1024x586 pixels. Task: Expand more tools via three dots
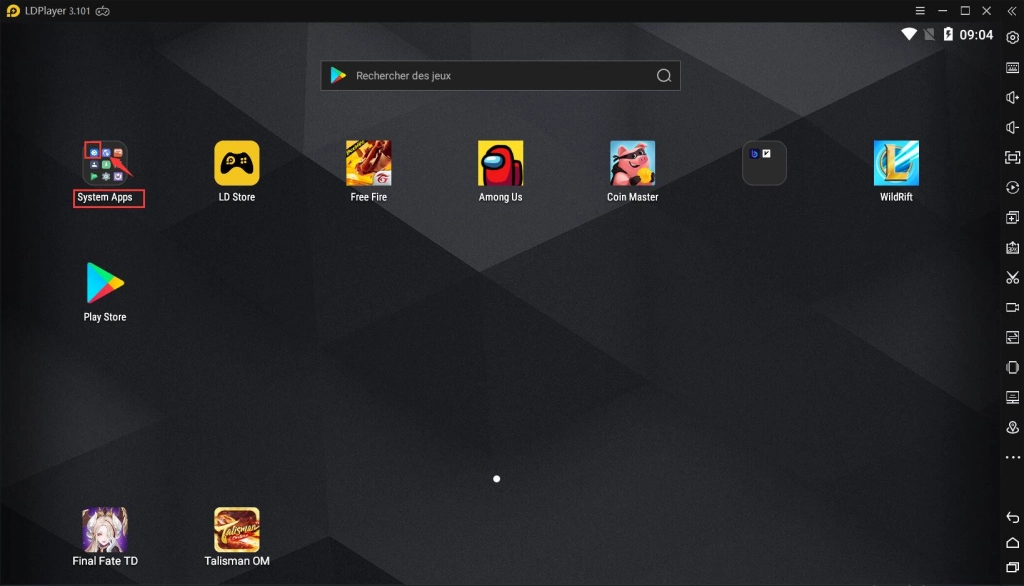point(1012,457)
